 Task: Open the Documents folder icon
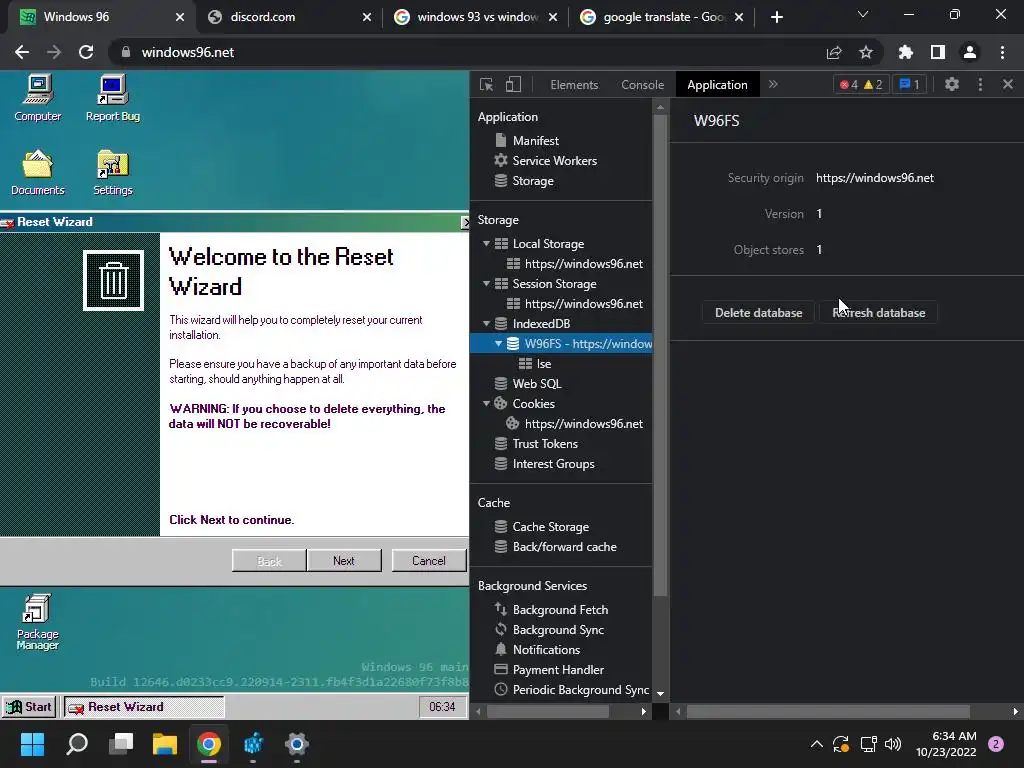pyautogui.click(x=38, y=172)
